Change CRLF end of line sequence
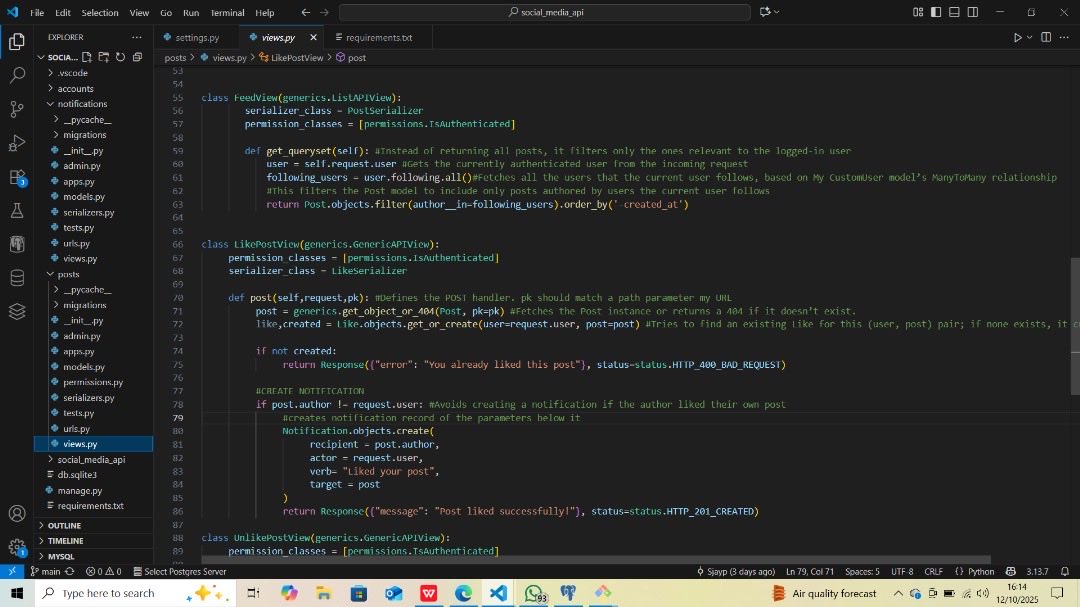 pyautogui.click(x=933, y=571)
